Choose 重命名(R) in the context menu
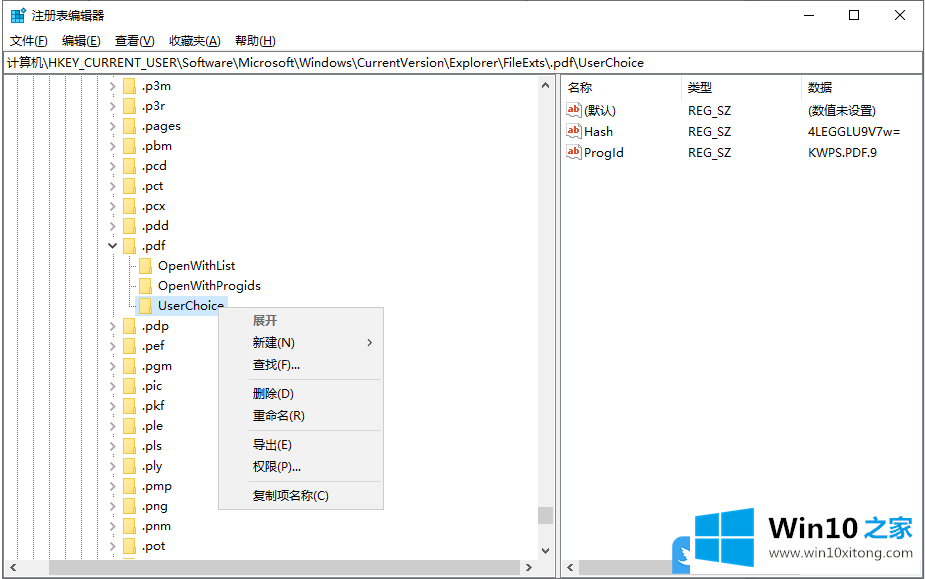The image size is (925, 579). click(x=301, y=416)
